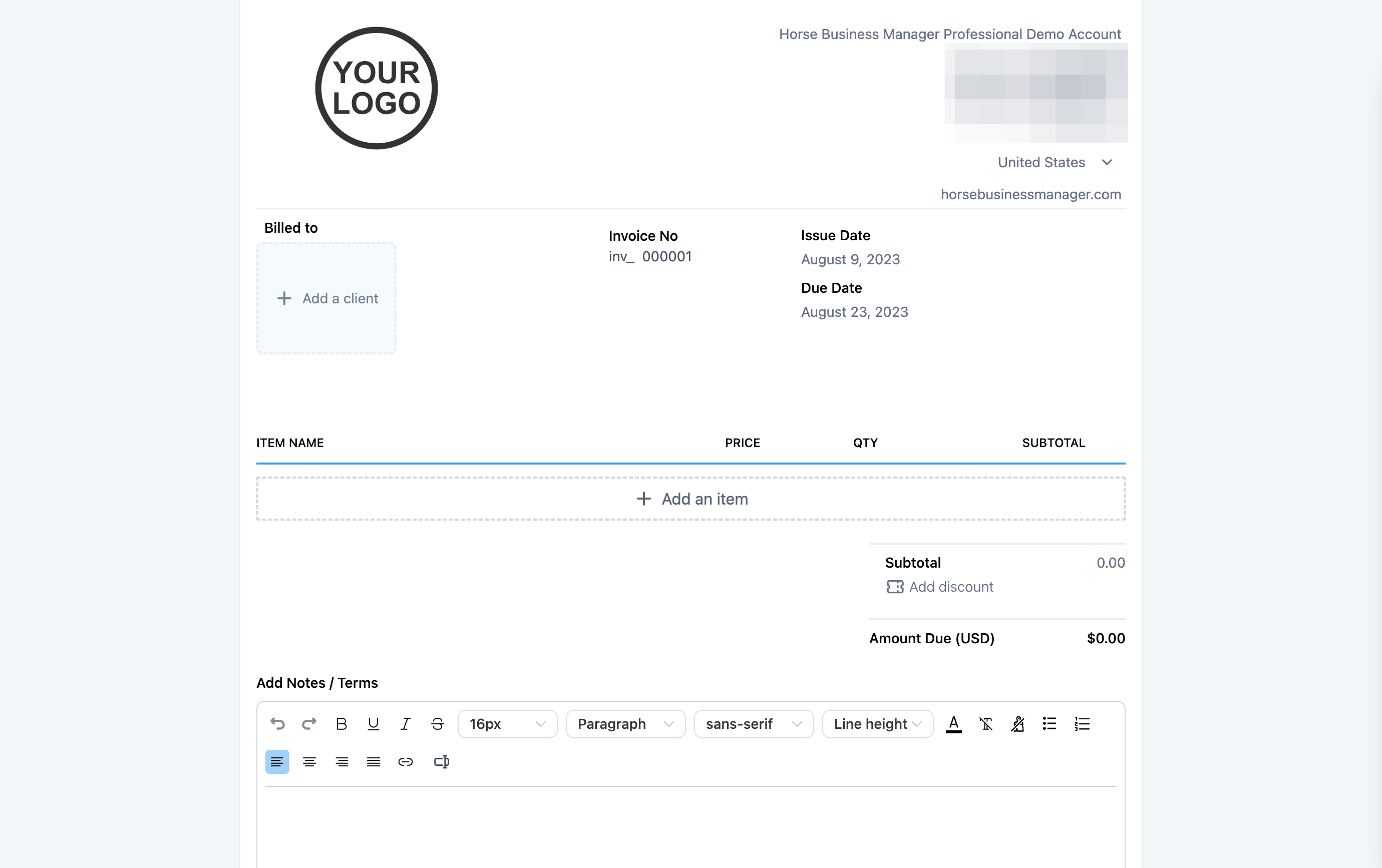Open the Paragraph style dropdown
The height and width of the screenshot is (868, 1382).
pyautogui.click(x=625, y=724)
